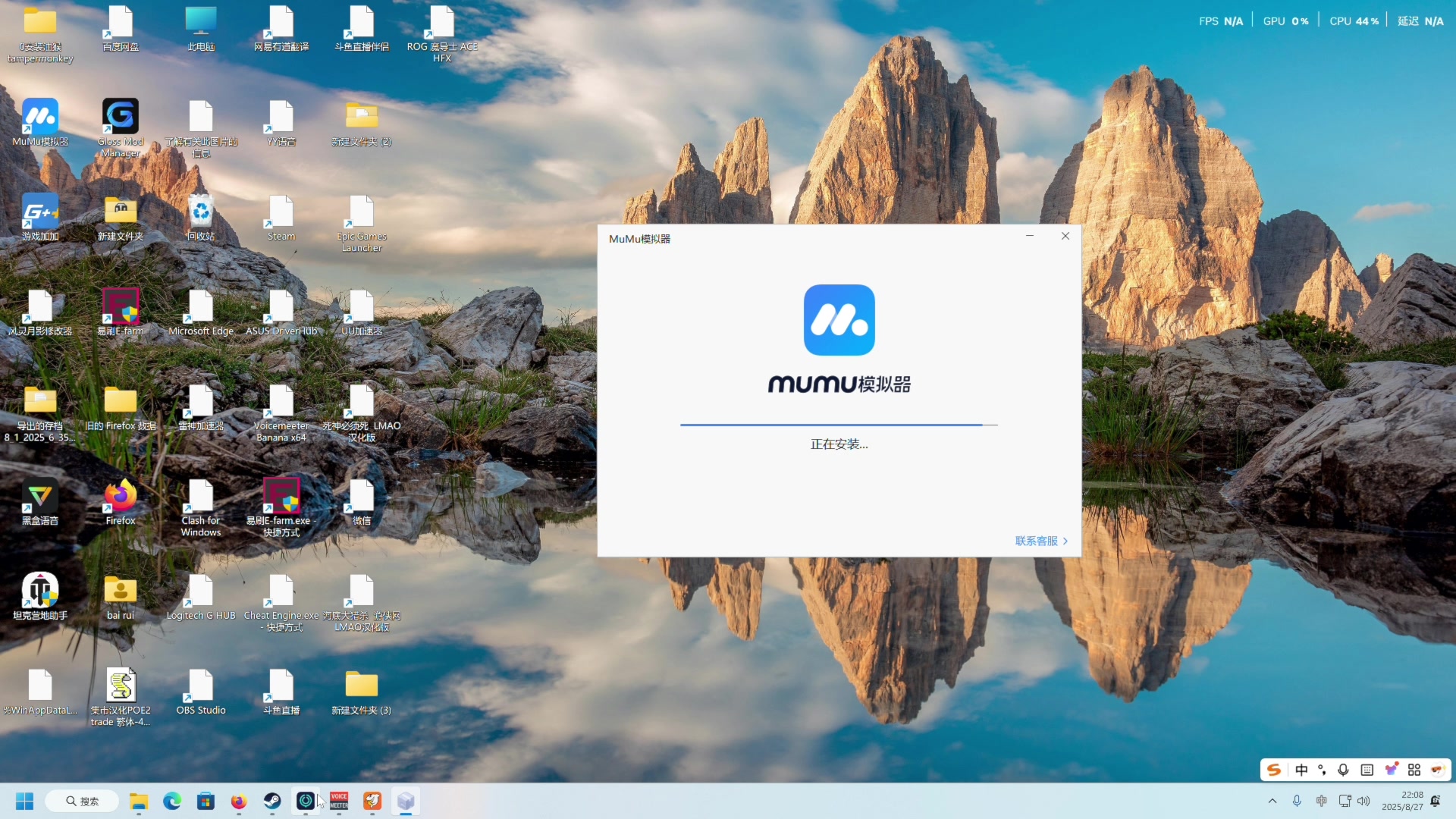Click the Sogou S logo
Viewport: 1456px width, 819px height.
coord(1274,770)
